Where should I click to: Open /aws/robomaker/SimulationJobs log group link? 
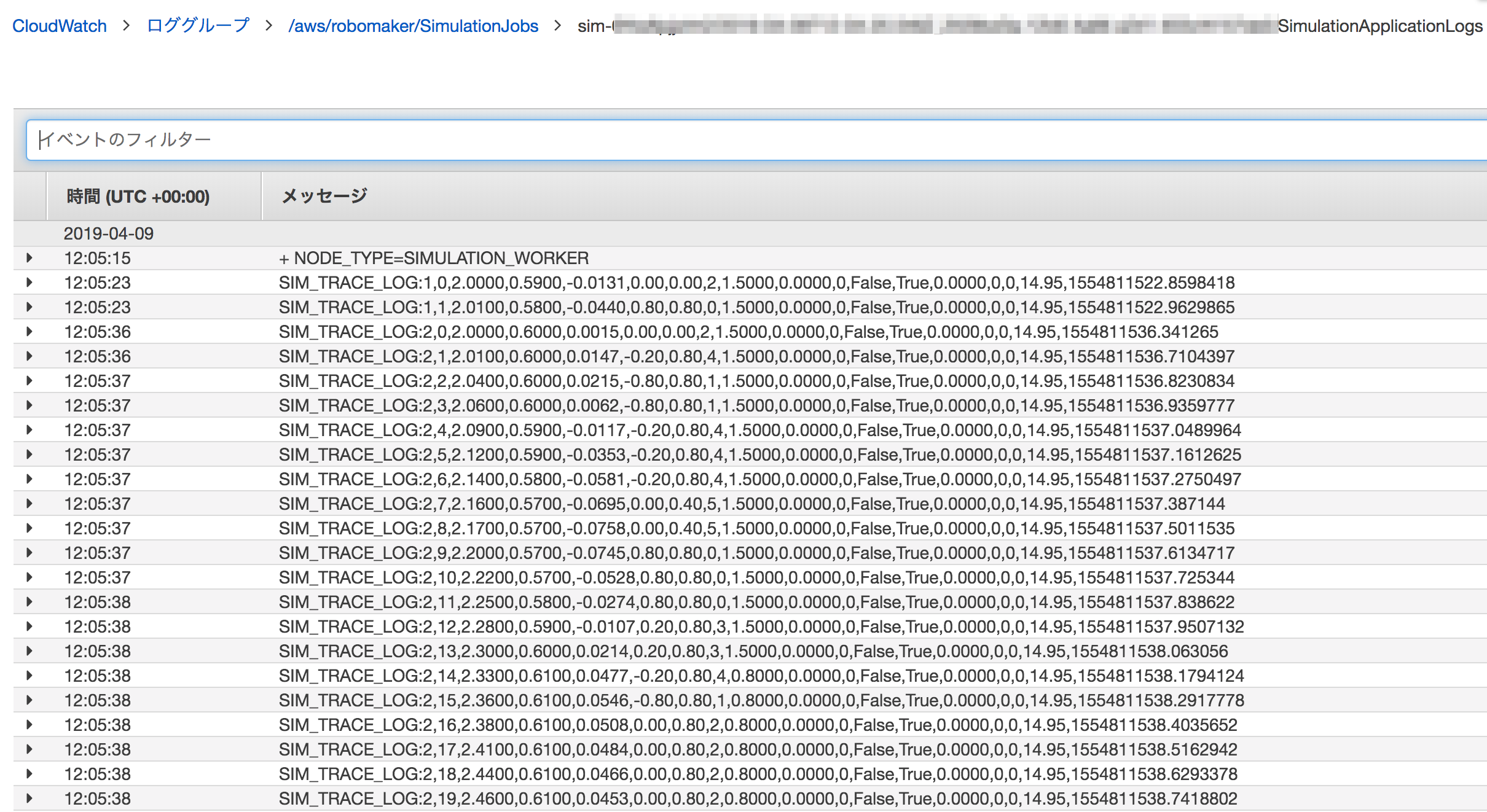413,26
